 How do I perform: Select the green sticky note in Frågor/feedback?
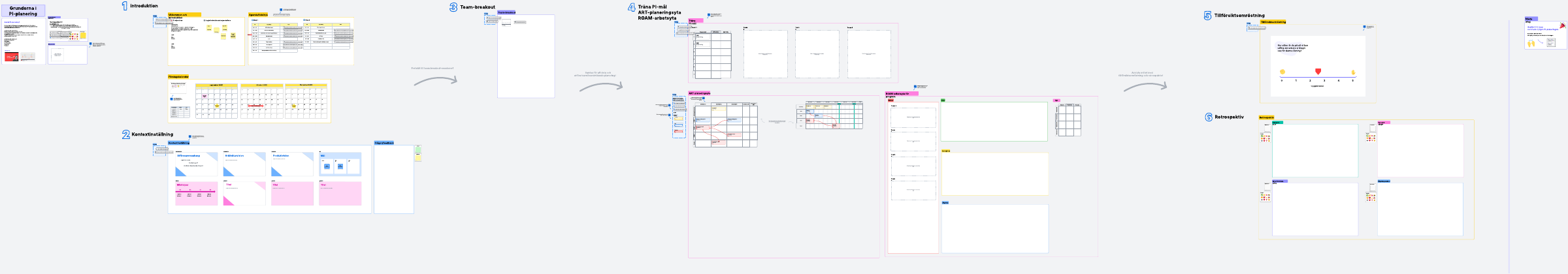point(418,150)
